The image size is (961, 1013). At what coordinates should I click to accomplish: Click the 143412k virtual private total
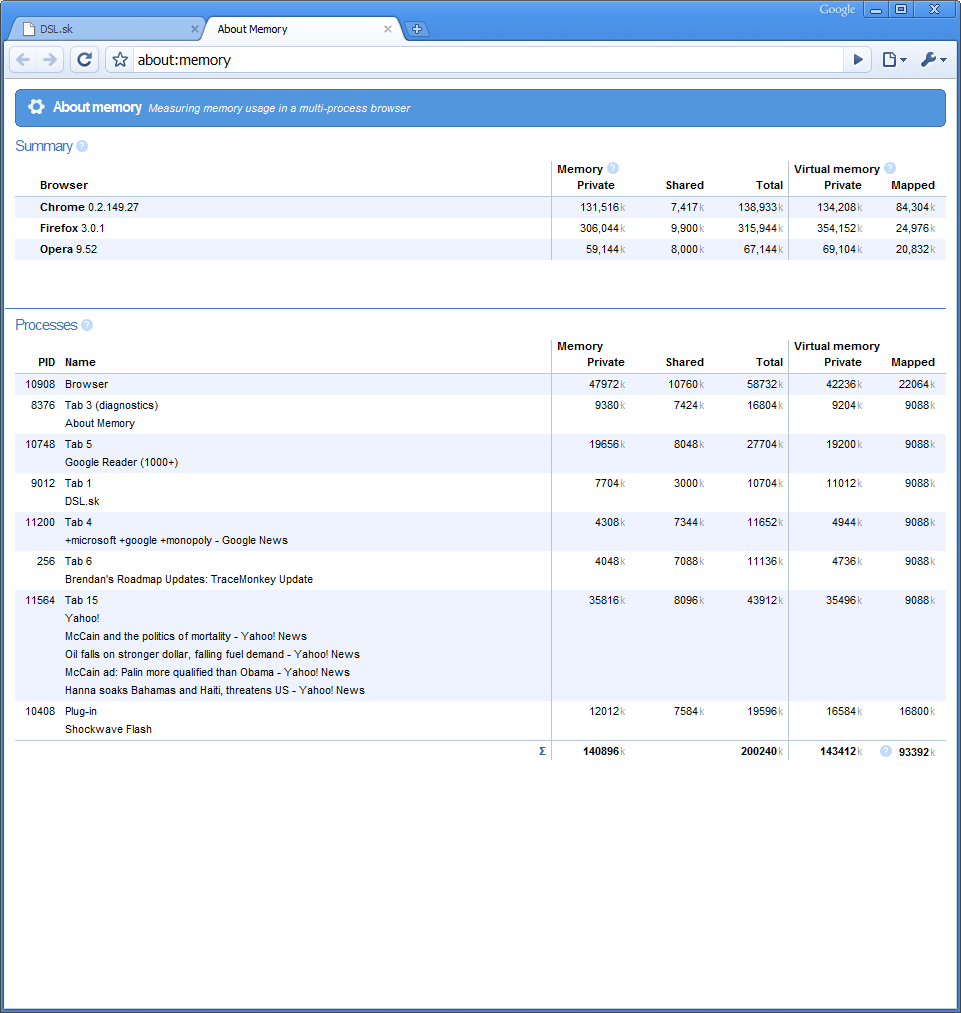click(841, 751)
